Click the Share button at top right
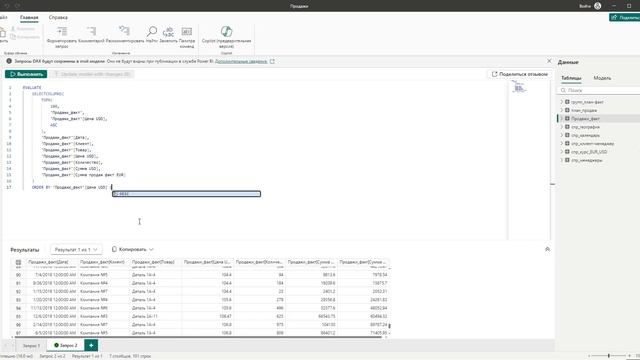The image size is (640, 360). (x=625, y=18)
